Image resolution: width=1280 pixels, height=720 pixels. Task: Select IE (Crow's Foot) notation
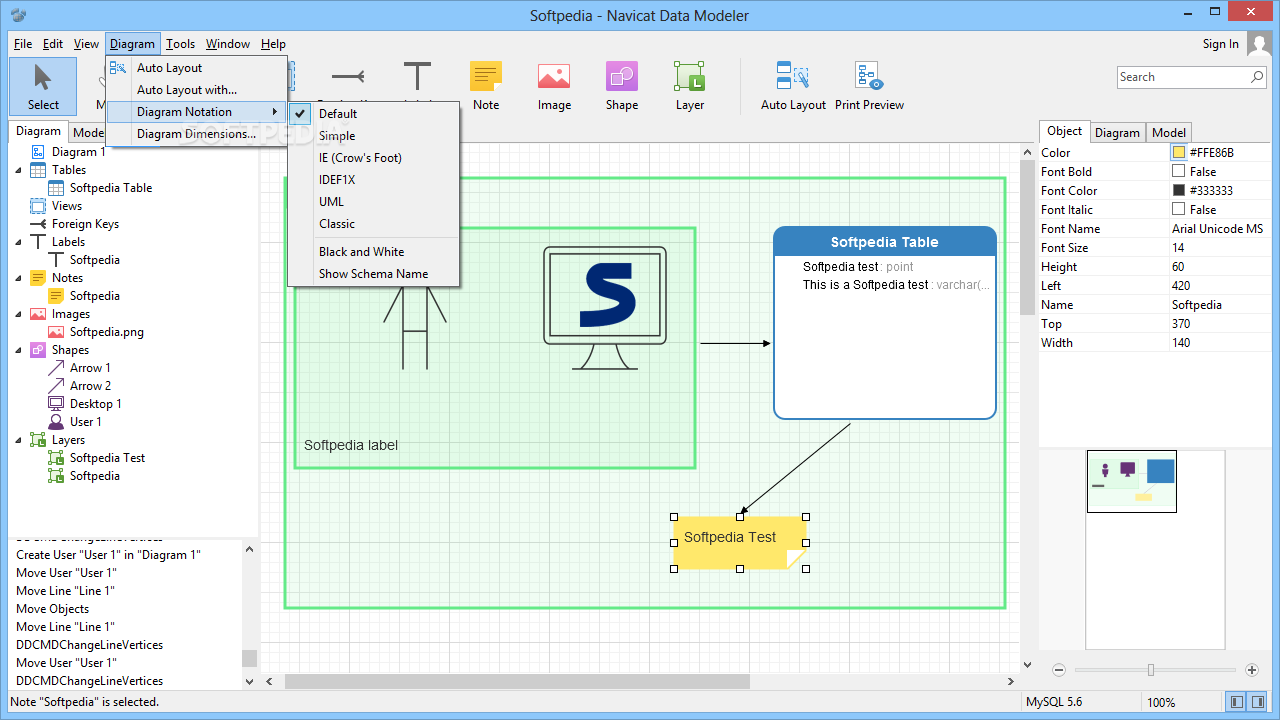pyautogui.click(x=373, y=158)
